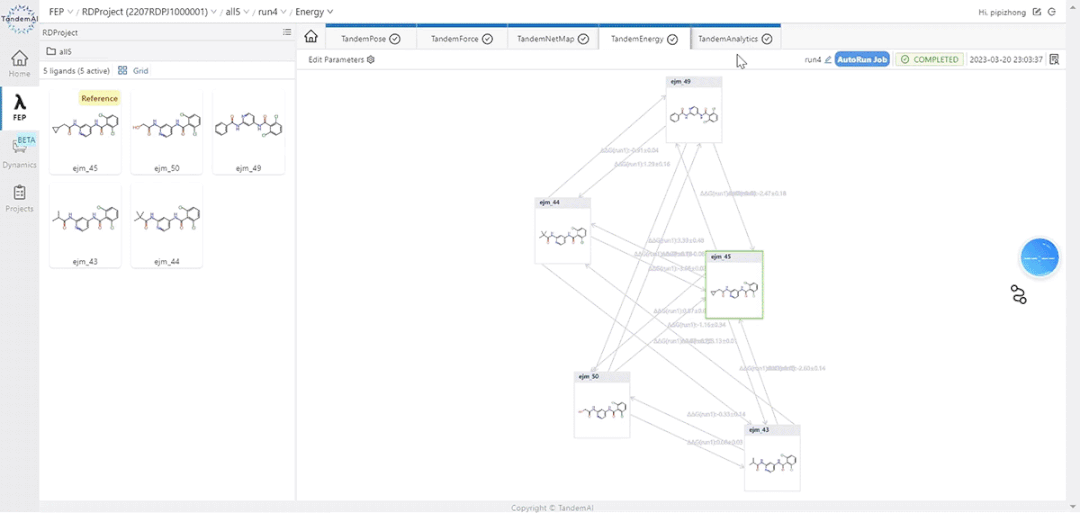Open the job log report icon
Image resolution: width=1080 pixels, height=513 pixels.
tap(1054, 60)
